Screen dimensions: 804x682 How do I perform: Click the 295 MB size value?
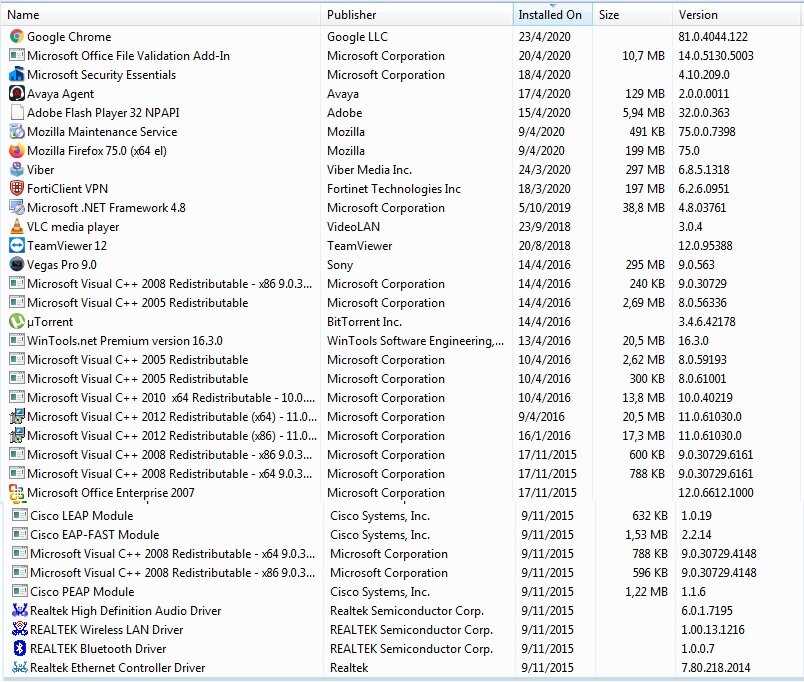pyautogui.click(x=645, y=265)
